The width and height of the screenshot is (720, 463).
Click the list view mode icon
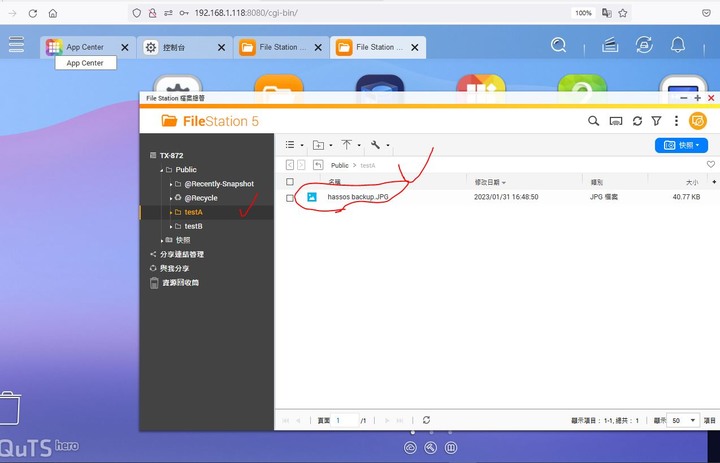click(290, 145)
